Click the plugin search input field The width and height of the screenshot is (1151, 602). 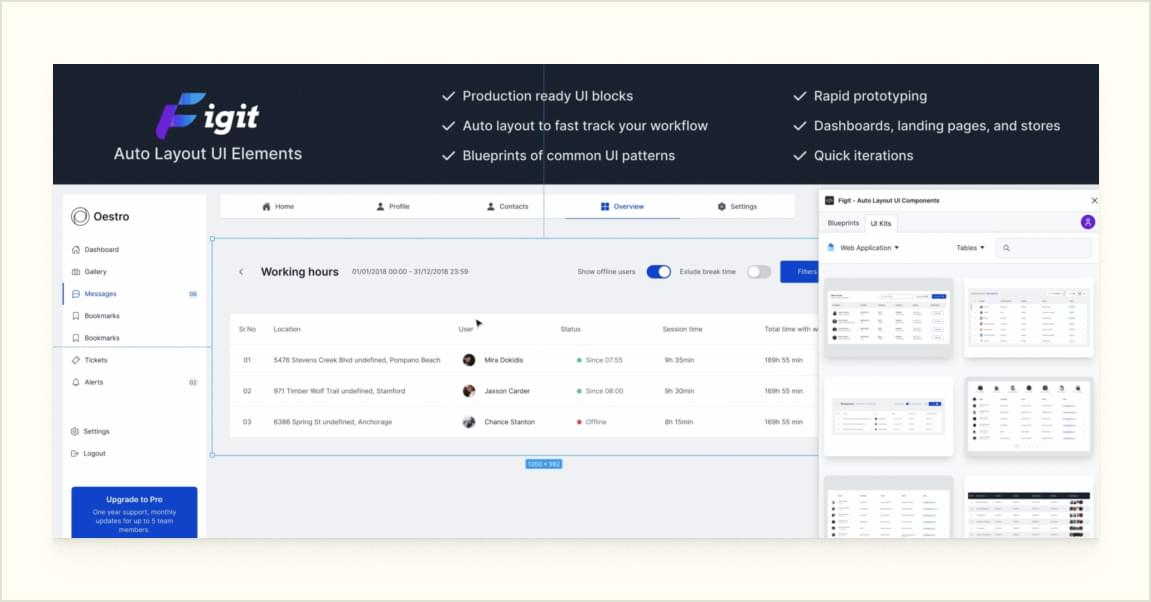1045,248
